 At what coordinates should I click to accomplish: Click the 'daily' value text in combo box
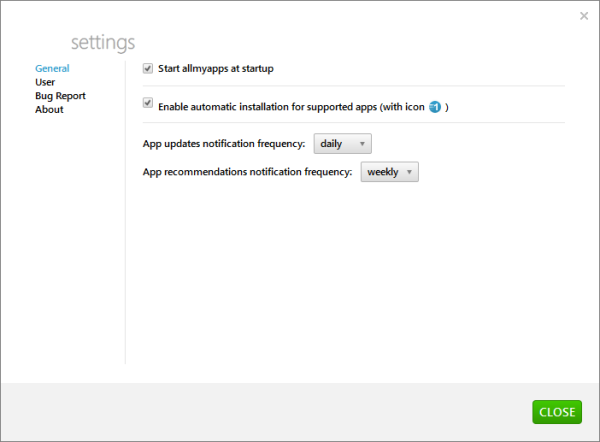click(x=331, y=143)
